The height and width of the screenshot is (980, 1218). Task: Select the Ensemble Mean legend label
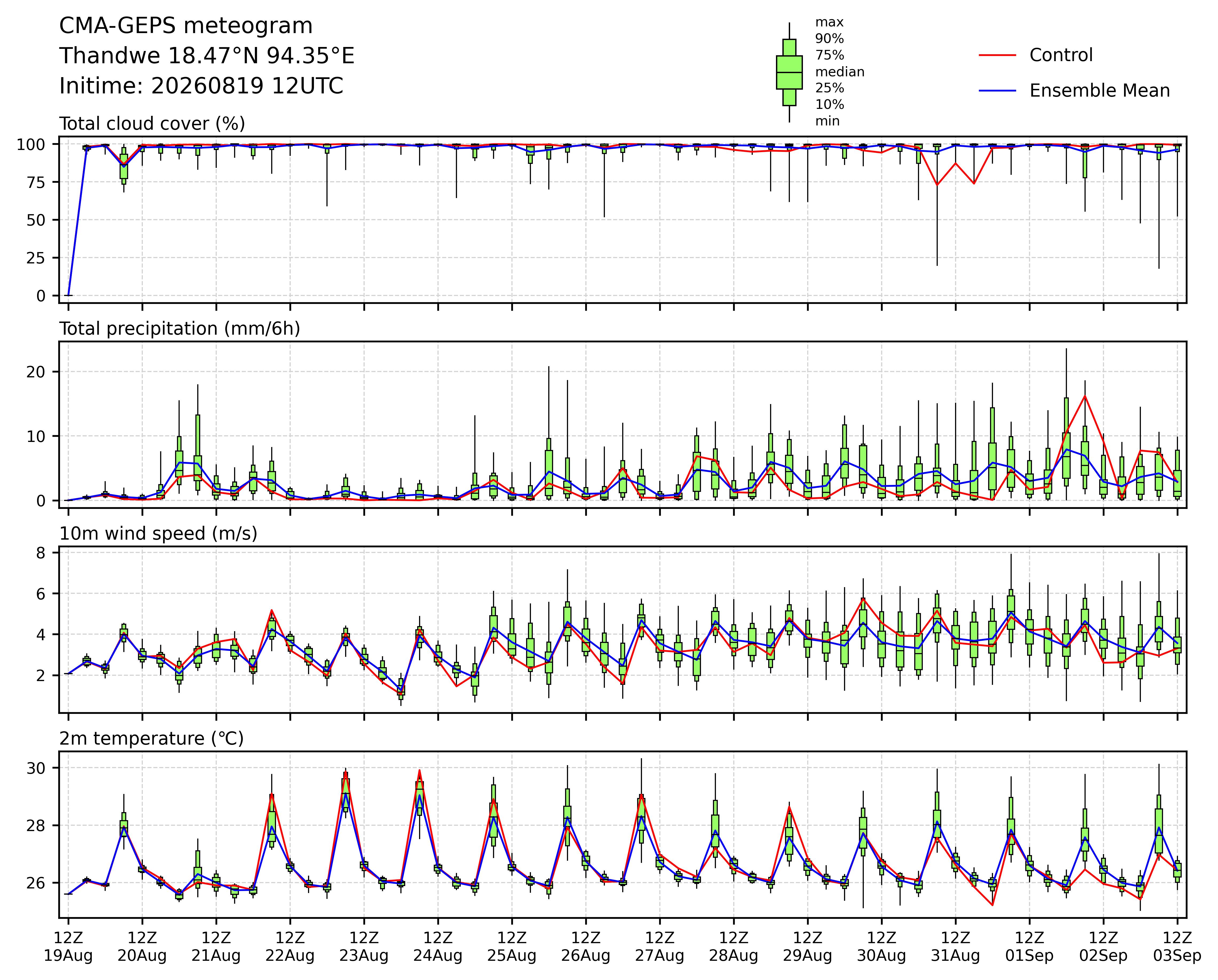(x=1099, y=91)
